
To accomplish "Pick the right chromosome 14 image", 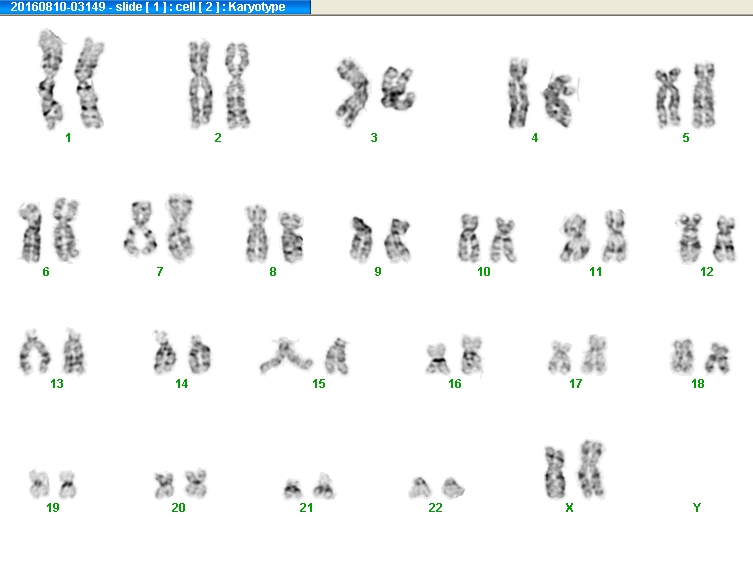I will pyautogui.click(x=199, y=355).
